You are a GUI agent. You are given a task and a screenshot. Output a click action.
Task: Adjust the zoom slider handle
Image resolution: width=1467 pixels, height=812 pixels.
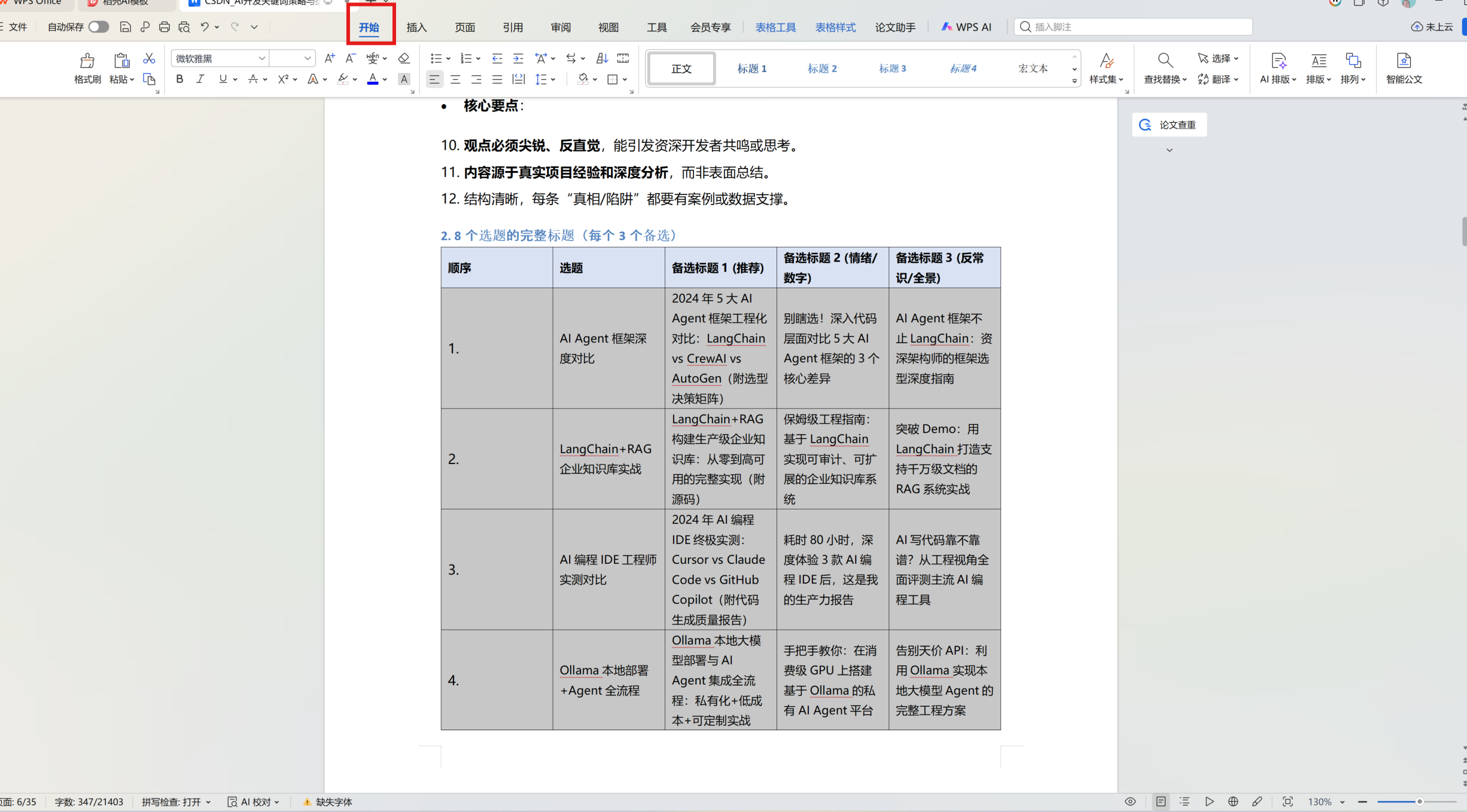click(x=1419, y=802)
